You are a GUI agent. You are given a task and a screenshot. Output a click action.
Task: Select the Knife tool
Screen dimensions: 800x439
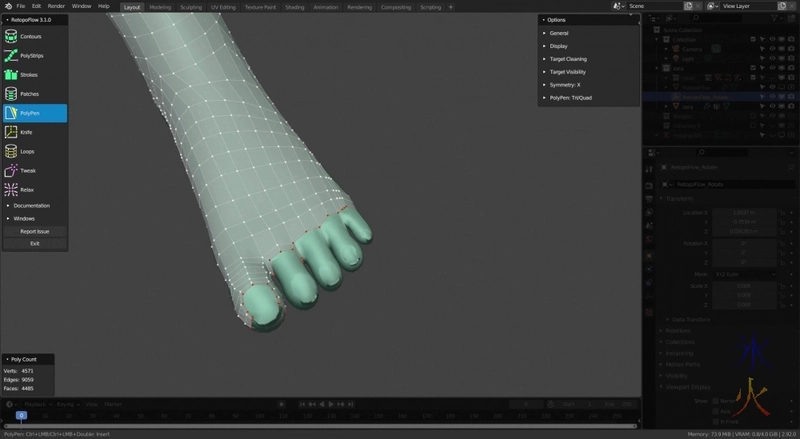[35, 132]
